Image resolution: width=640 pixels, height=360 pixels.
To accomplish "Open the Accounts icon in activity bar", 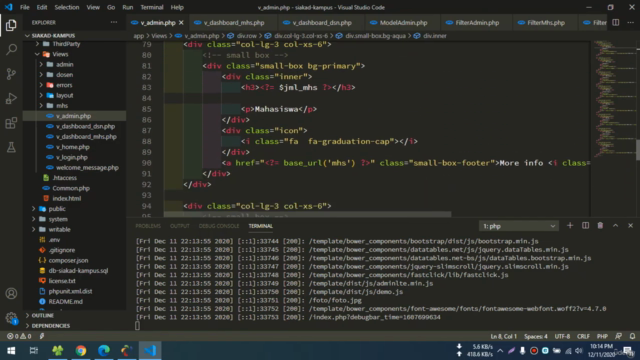I will [x=11, y=293].
